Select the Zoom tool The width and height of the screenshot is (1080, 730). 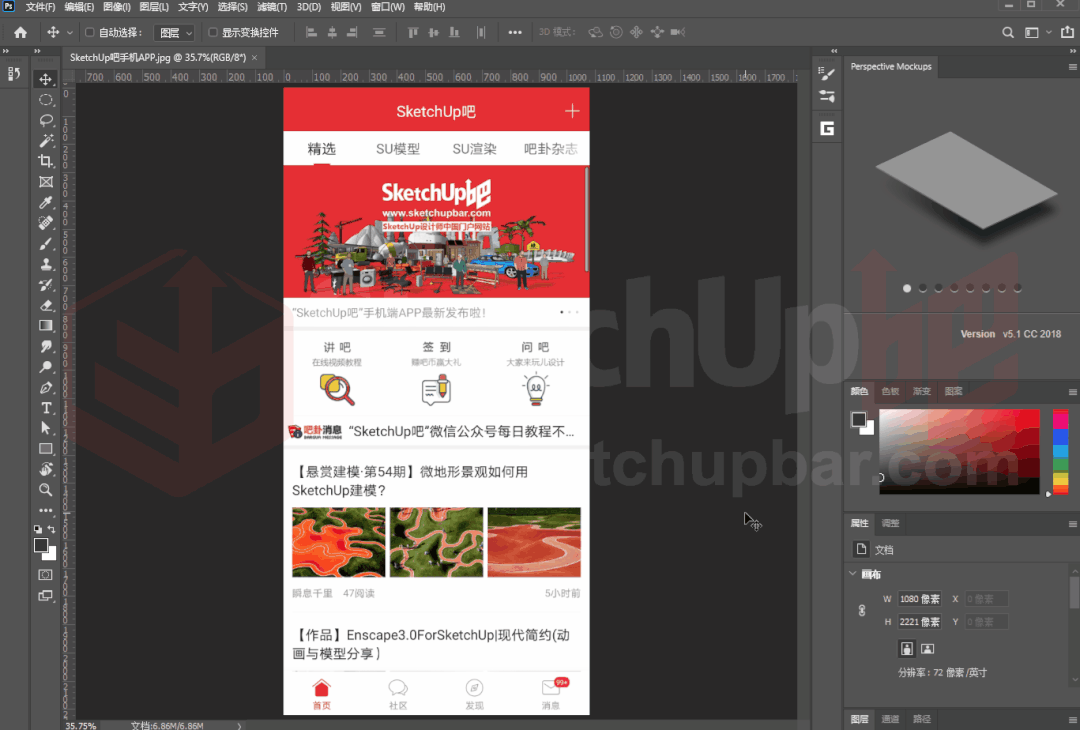pyautogui.click(x=45, y=490)
